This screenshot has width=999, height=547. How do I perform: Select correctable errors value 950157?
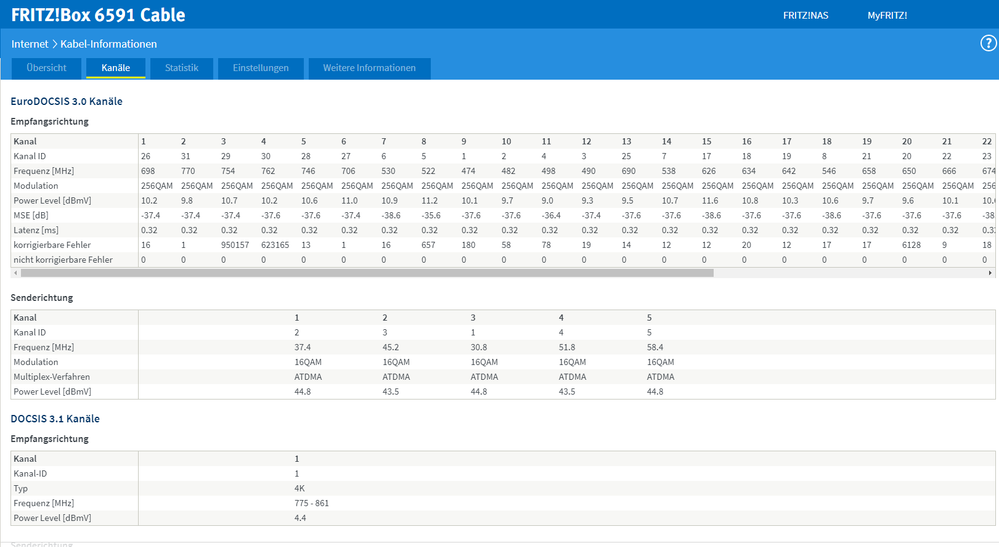pyautogui.click(x=235, y=245)
